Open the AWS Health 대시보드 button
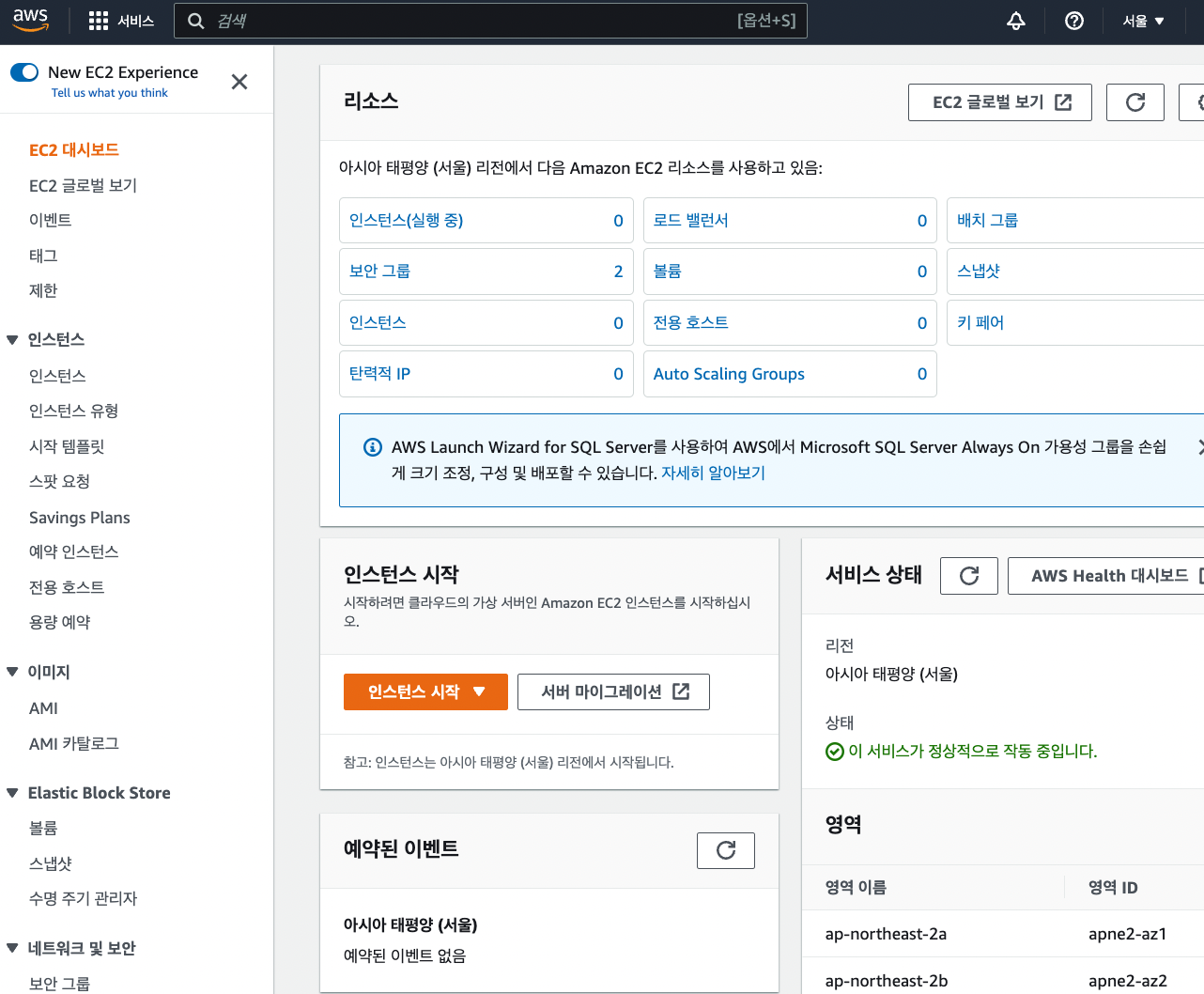The height and width of the screenshot is (994, 1204). (x=1108, y=576)
